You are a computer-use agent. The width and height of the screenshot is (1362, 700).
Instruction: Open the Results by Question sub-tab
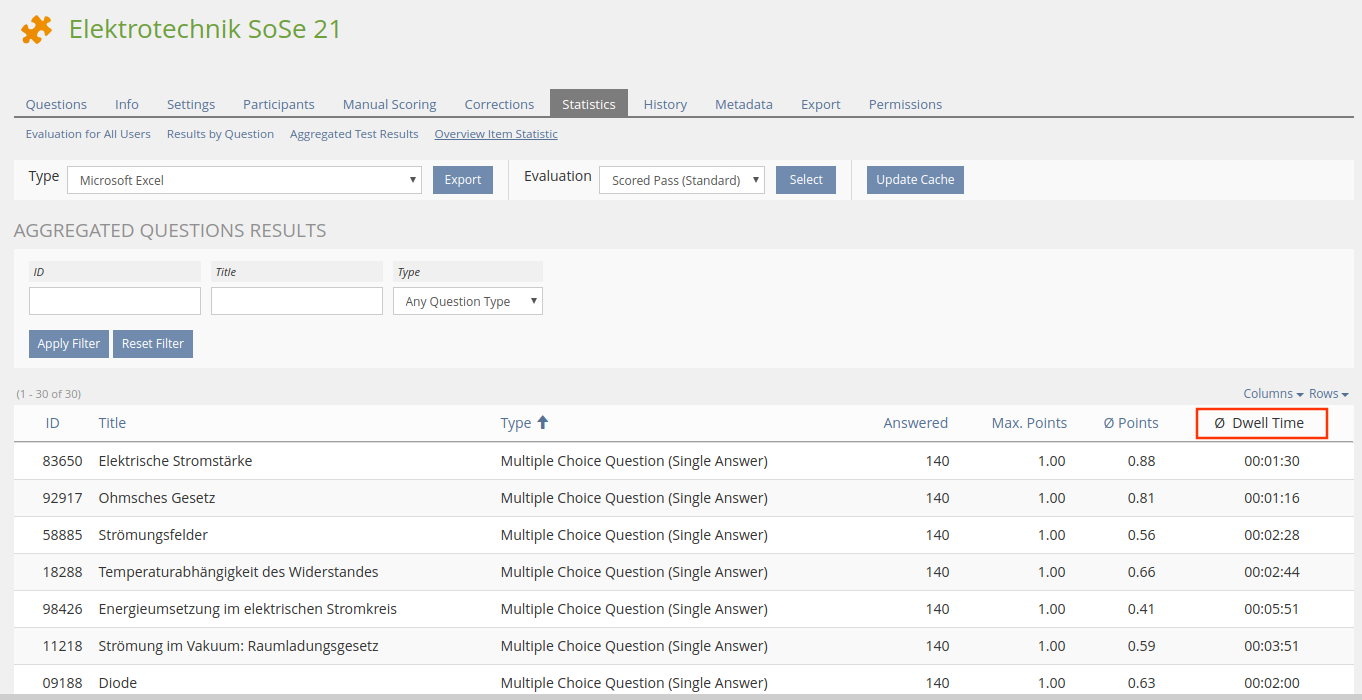pos(220,134)
